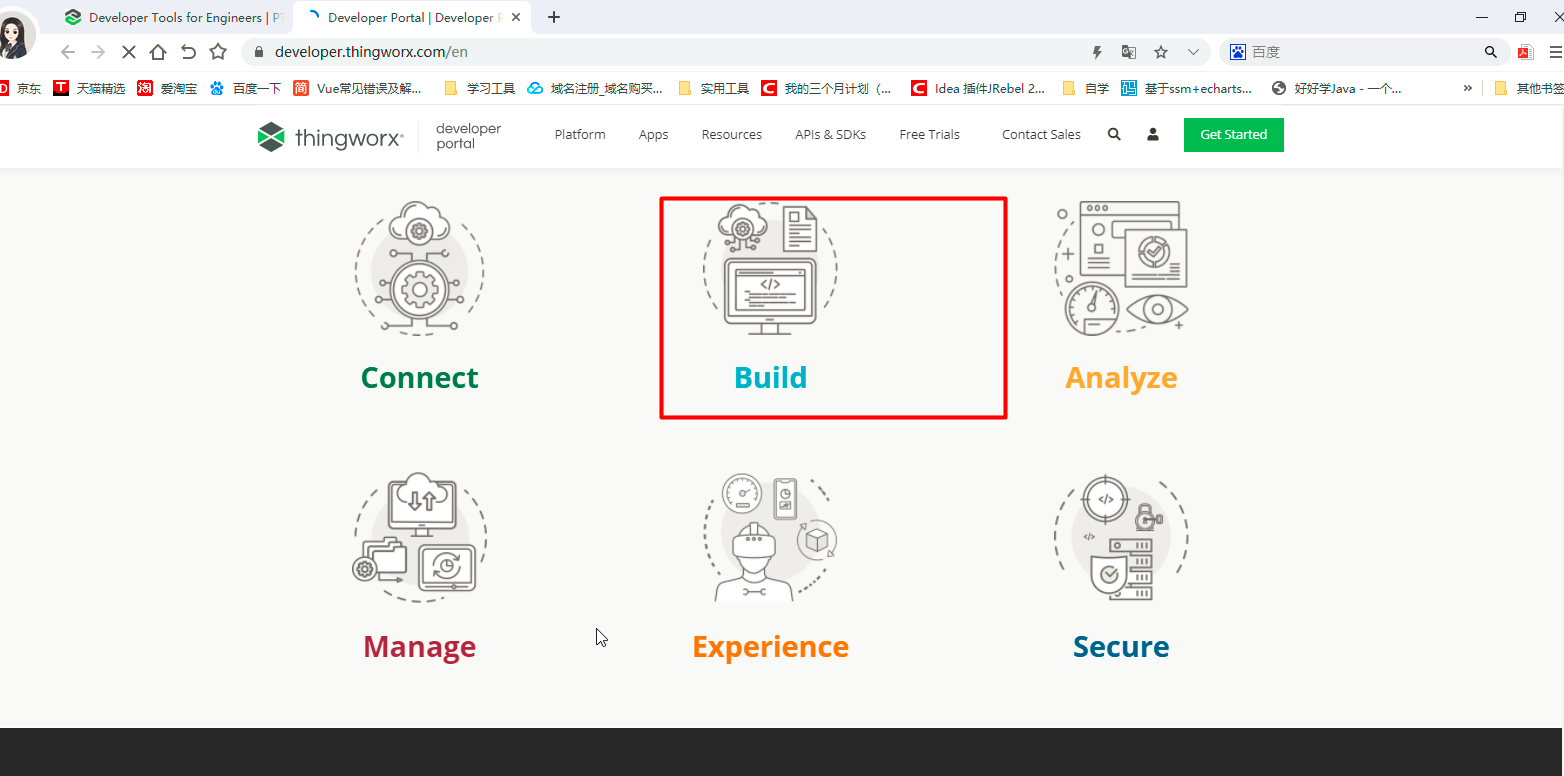Open the site search magnifier in navbar
This screenshot has height=776, width=1564.
(1114, 134)
